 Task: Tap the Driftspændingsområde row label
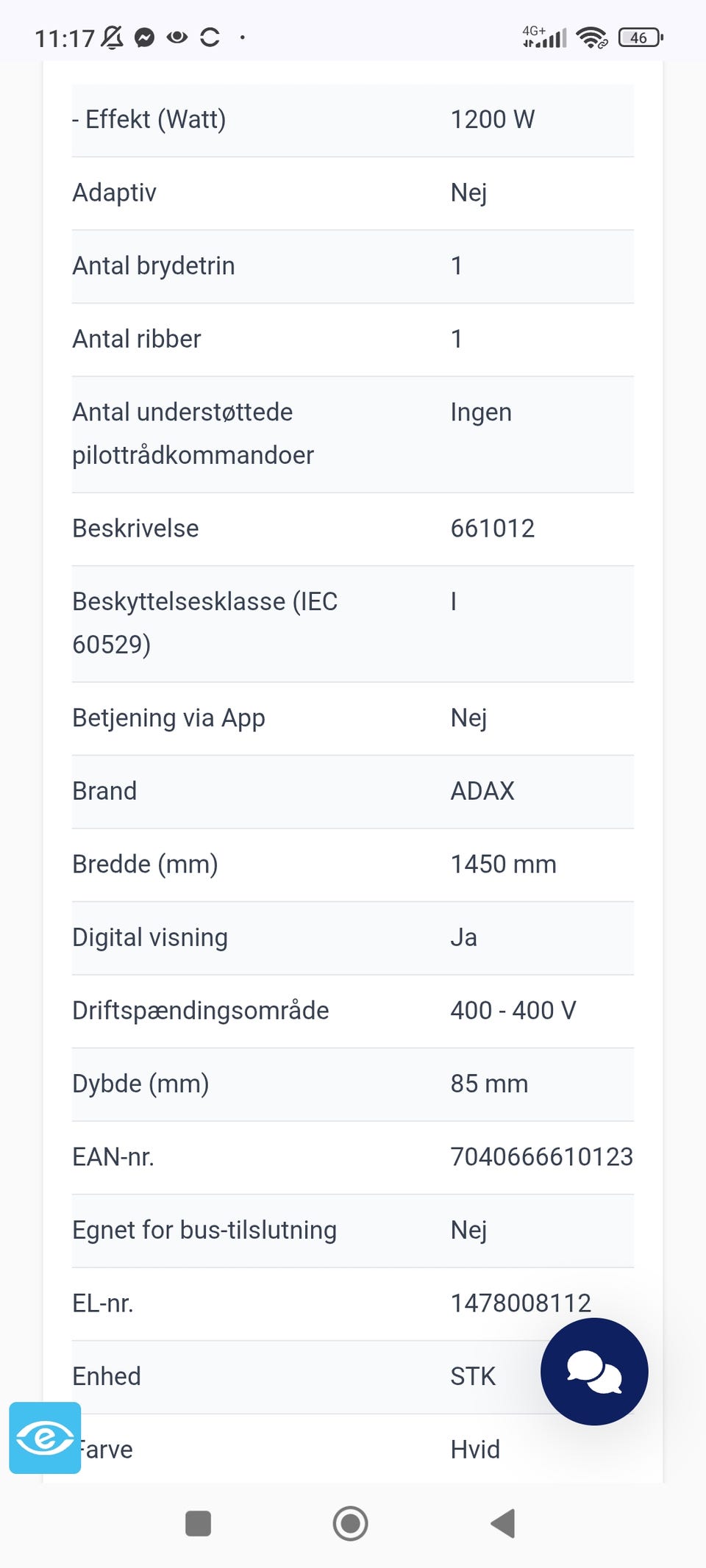tap(200, 1011)
